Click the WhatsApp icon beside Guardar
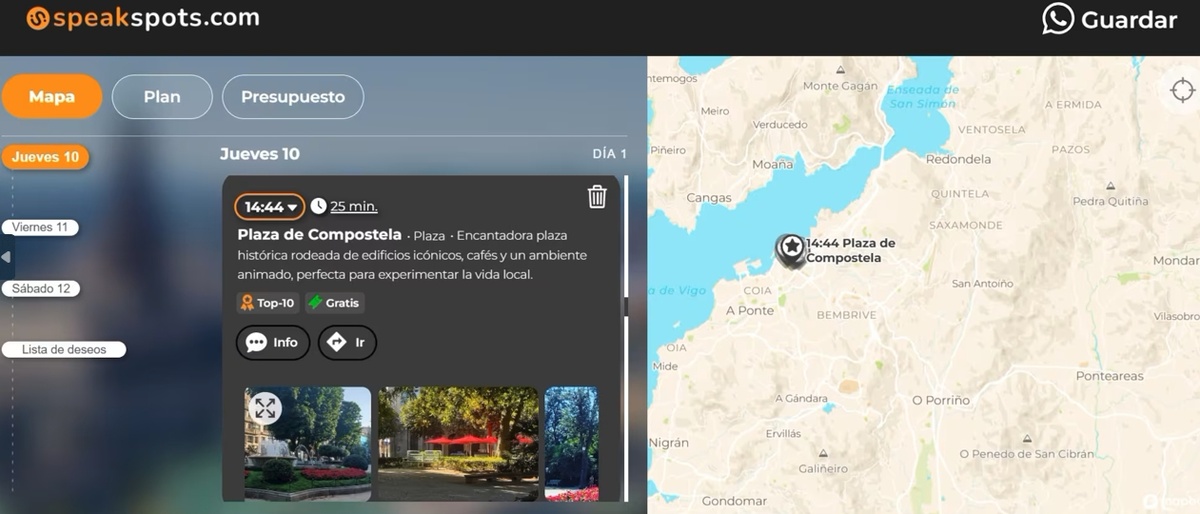This screenshot has height=514, width=1200. (x=1057, y=19)
